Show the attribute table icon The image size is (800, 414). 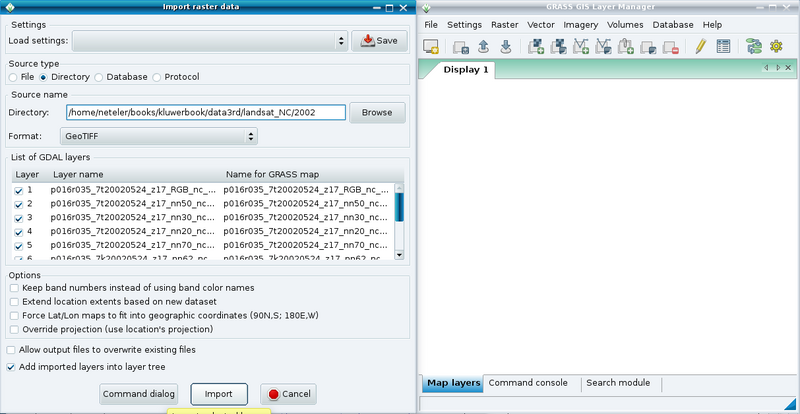[723, 46]
